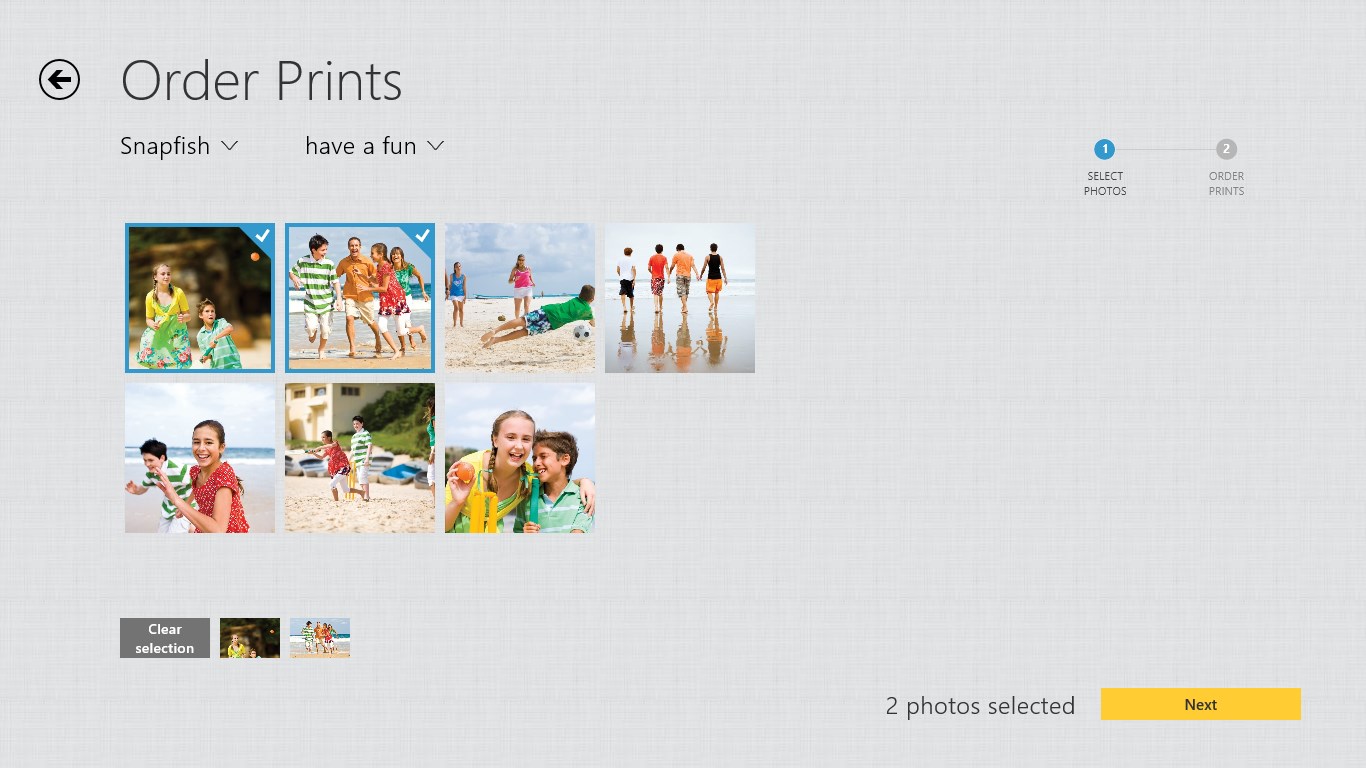This screenshot has width=1366, height=768.
Task: Click second small thumbnail in selection tray
Action: click(x=320, y=638)
